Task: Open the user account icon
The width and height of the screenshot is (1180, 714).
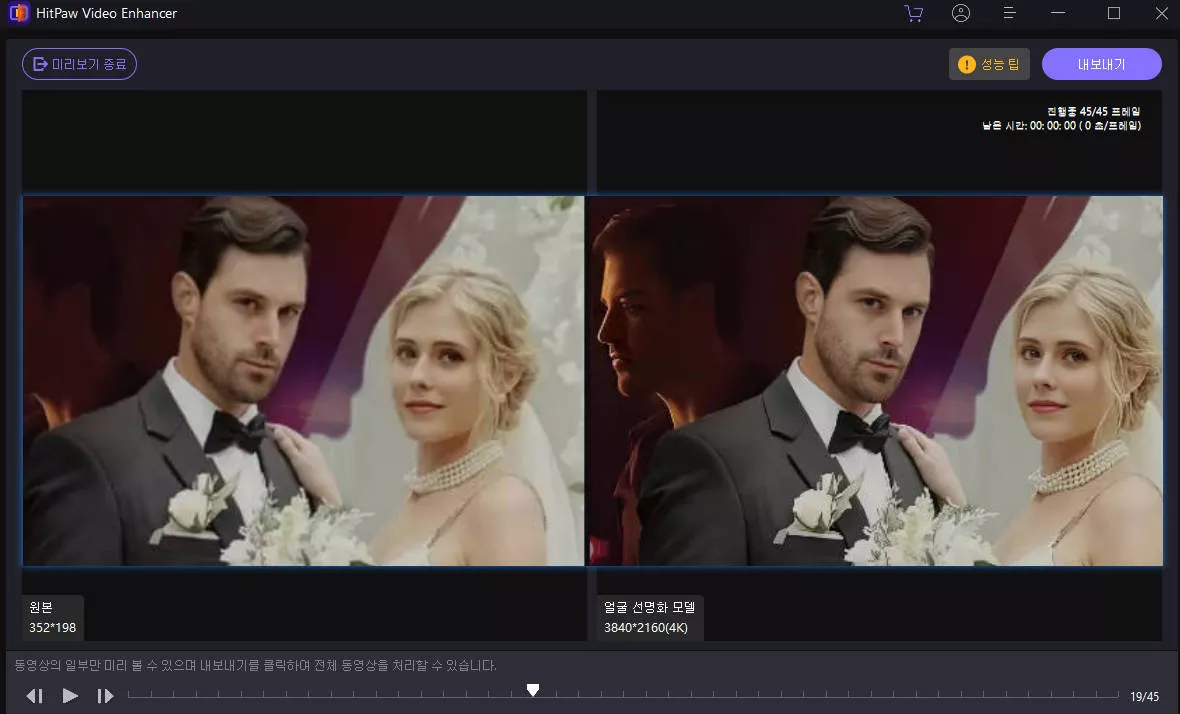Action: (961, 14)
